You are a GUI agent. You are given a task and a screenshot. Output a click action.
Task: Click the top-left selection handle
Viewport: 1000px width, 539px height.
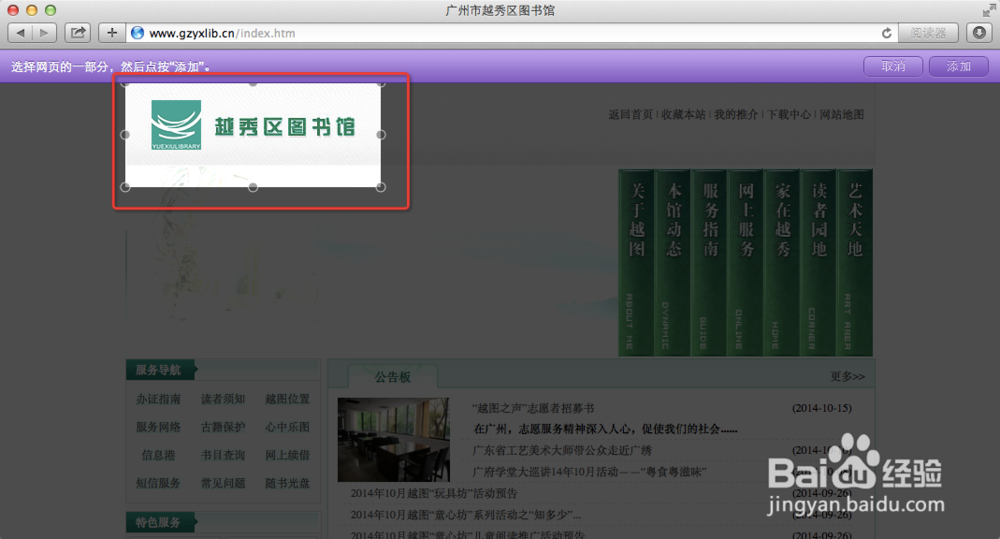click(125, 82)
